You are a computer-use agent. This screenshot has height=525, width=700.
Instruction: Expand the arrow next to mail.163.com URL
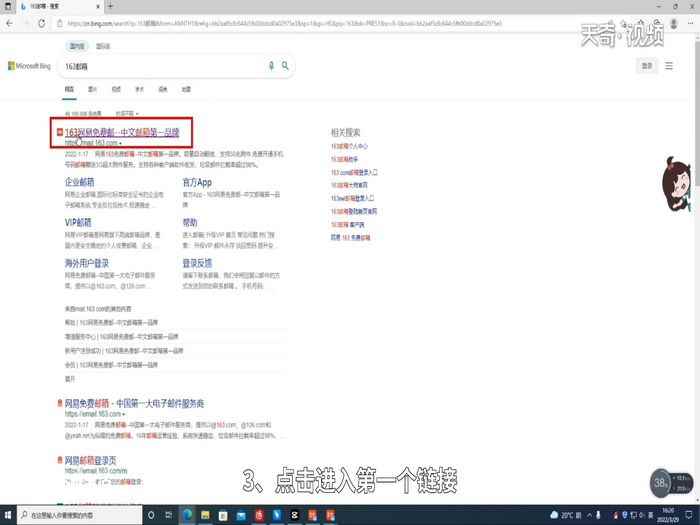pyautogui.click(x=120, y=143)
